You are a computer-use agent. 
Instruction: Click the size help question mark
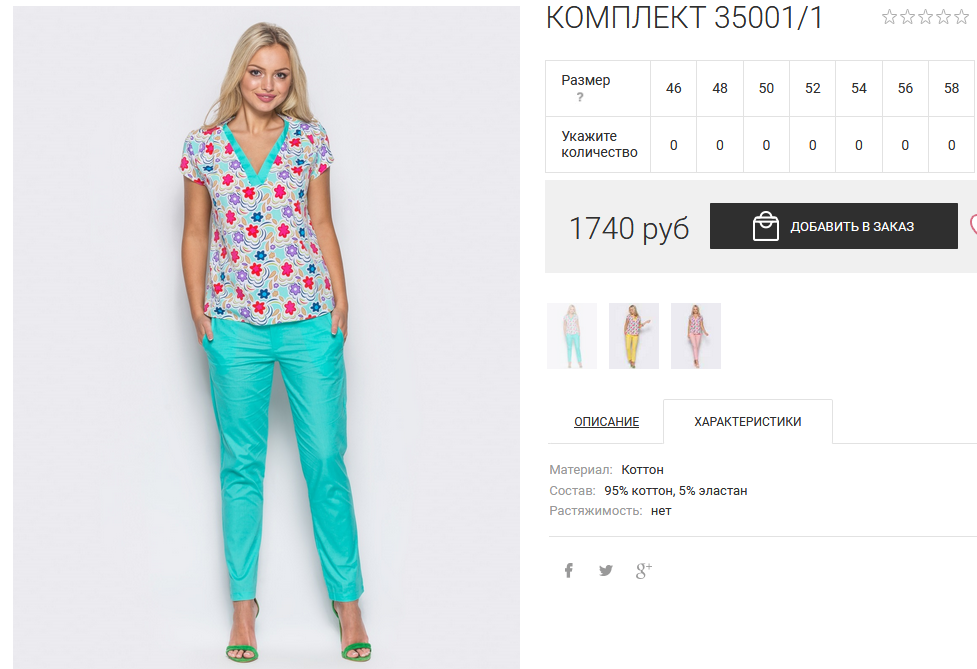(x=580, y=97)
